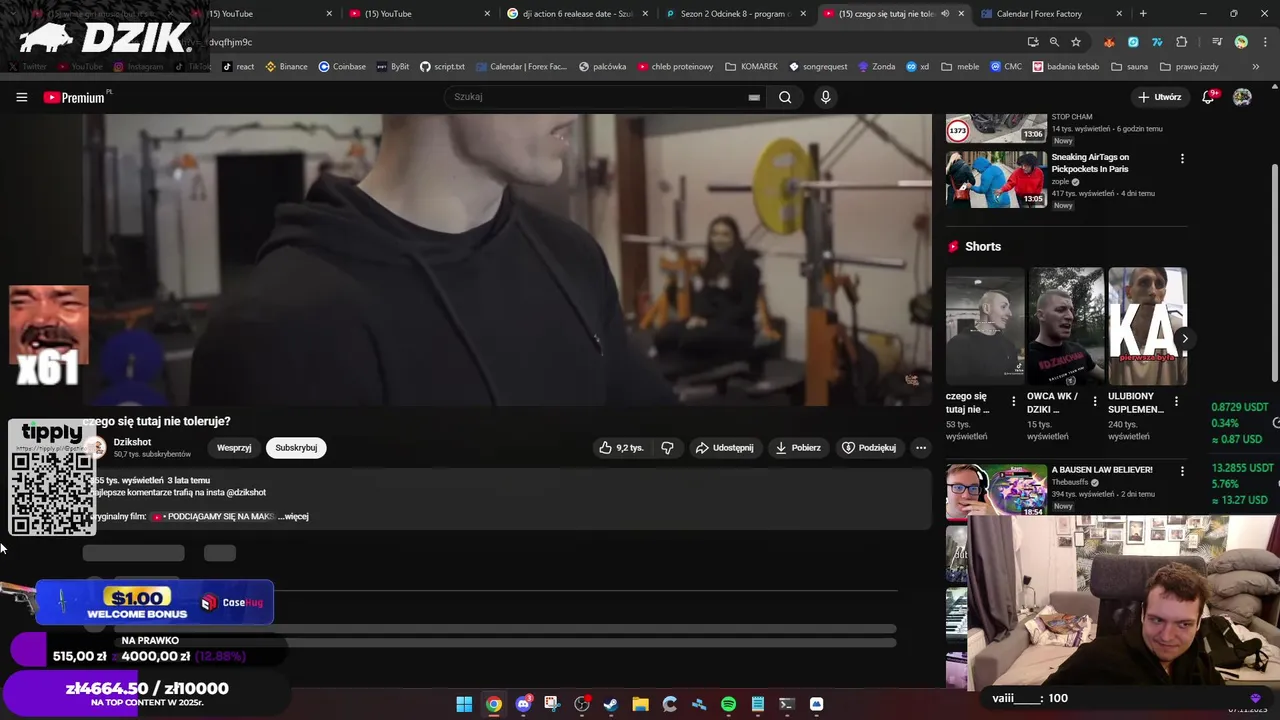Share the video via Udostępnij
Viewport: 1280px width, 720px height.
pyautogui.click(x=725, y=448)
